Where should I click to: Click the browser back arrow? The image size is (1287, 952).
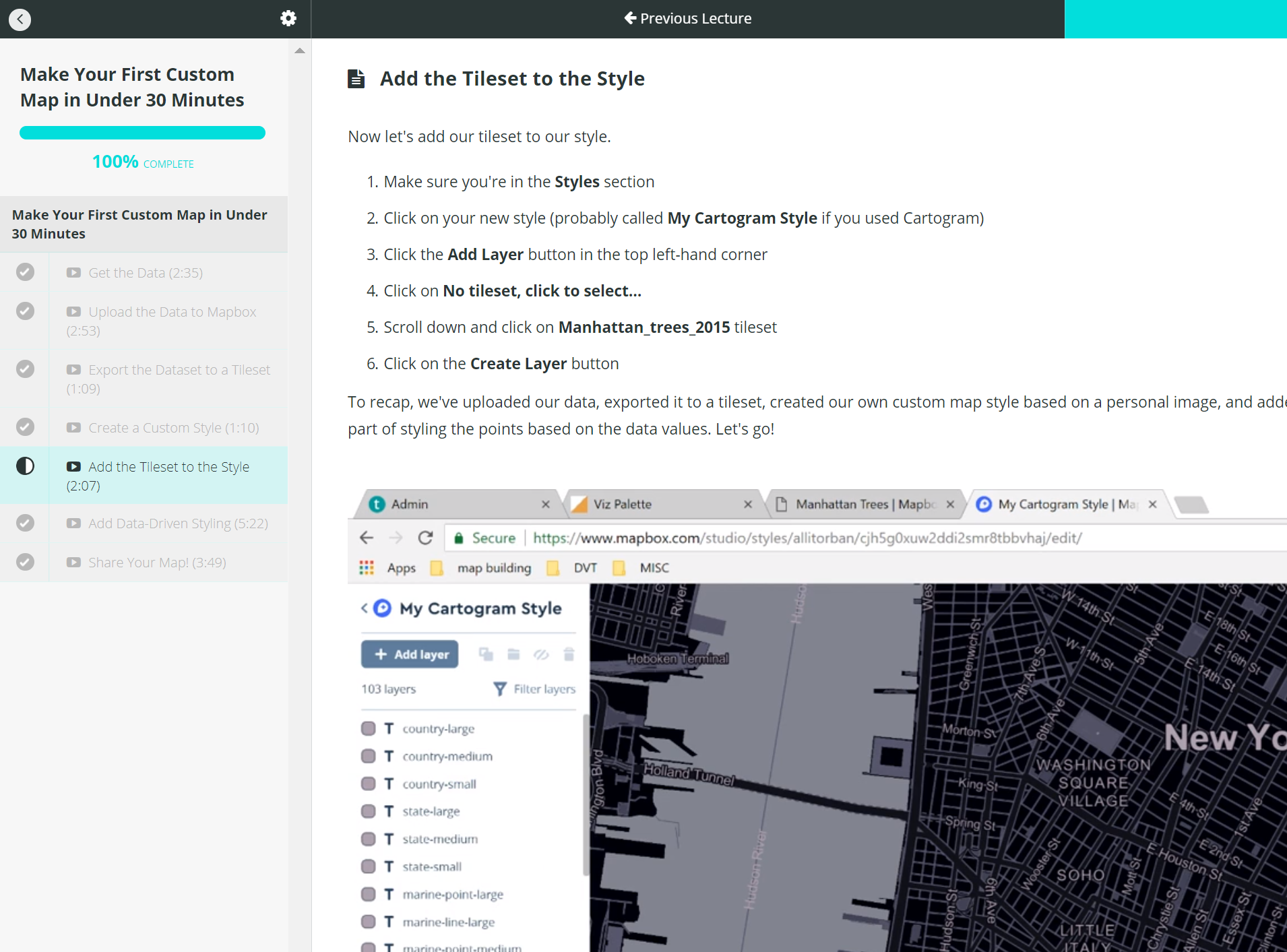tap(367, 538)
